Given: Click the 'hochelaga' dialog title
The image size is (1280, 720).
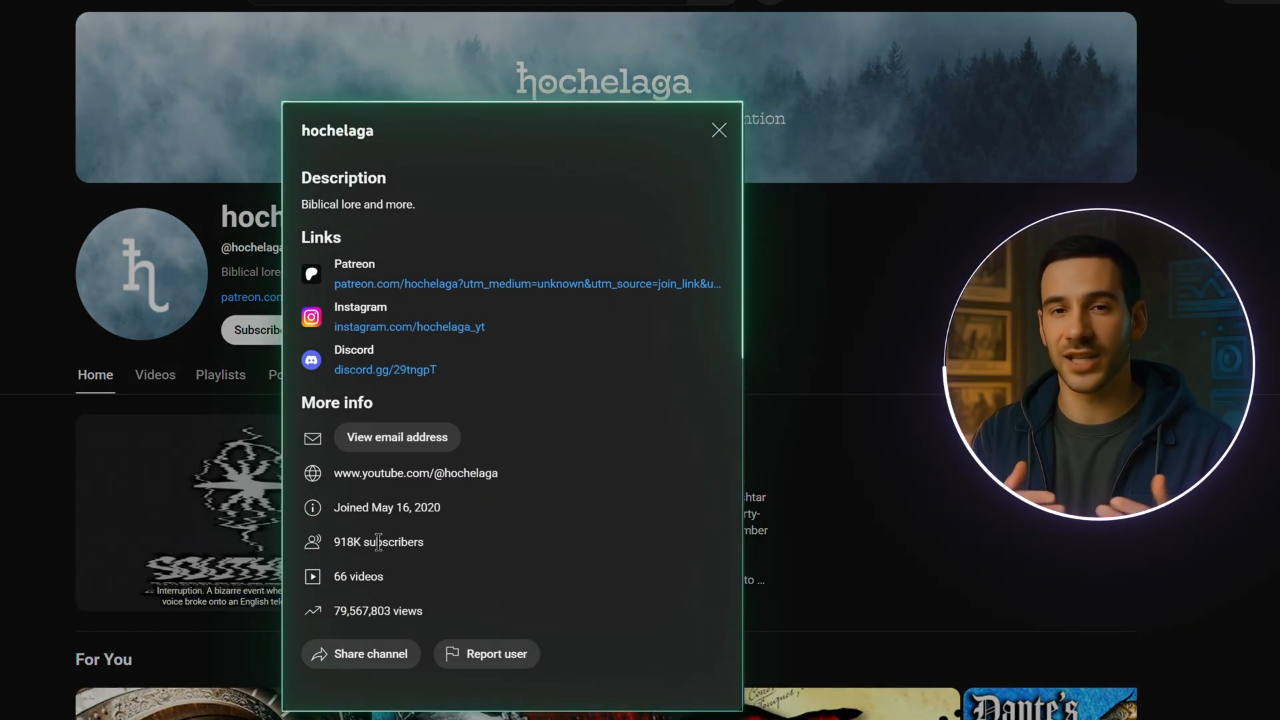Looking at the screenshot, I should click(337, 130).
